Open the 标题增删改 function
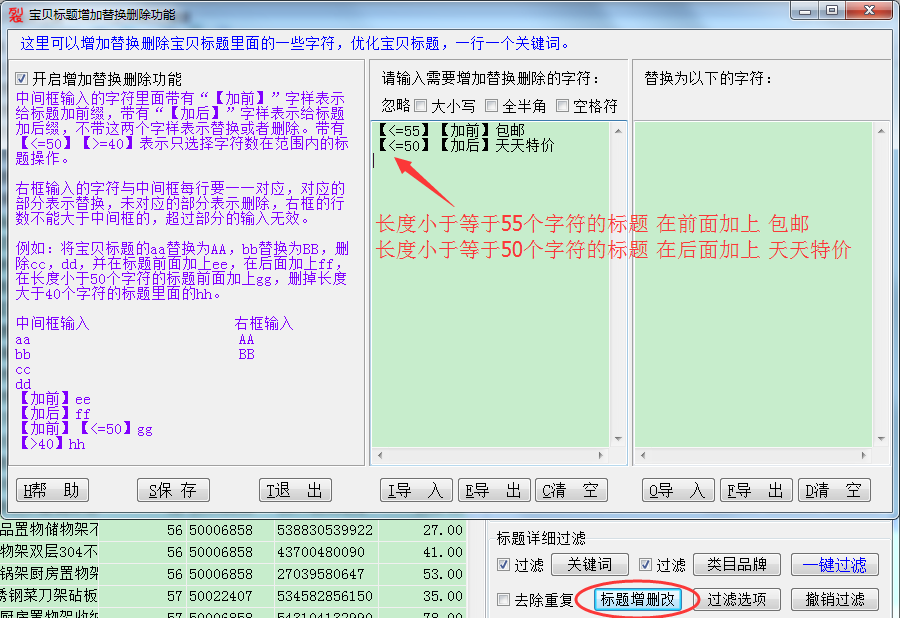900x618 pixels. click(x=638, y=600)
